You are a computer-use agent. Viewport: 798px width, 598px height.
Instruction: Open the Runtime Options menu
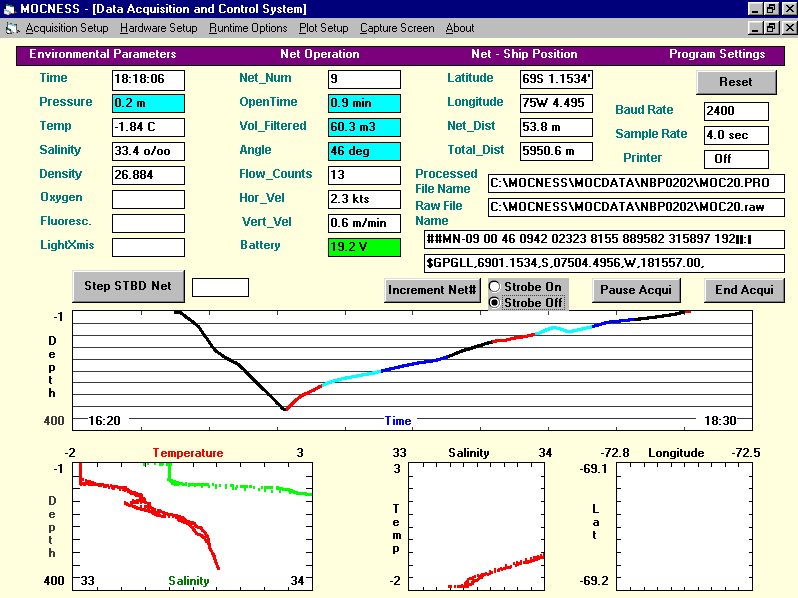[248, 28]
